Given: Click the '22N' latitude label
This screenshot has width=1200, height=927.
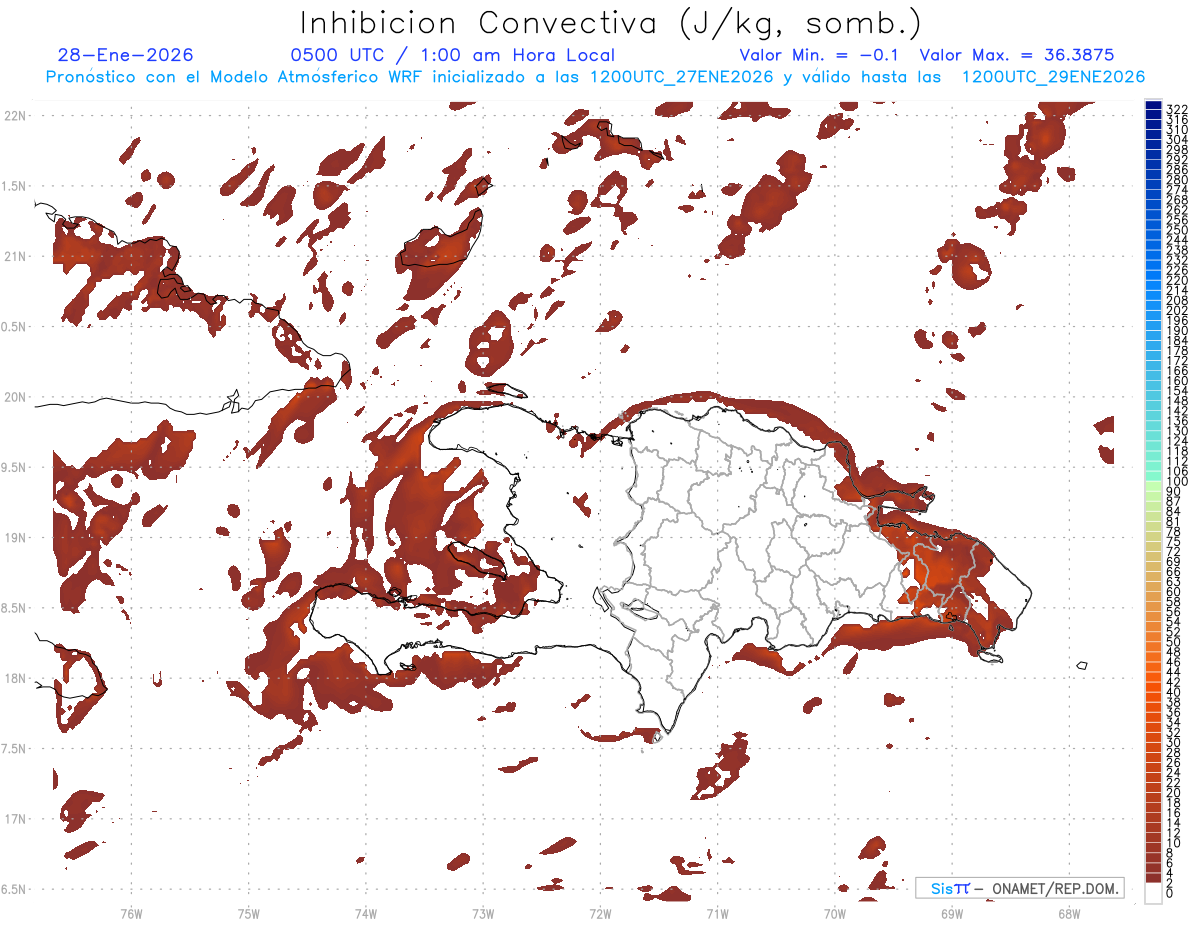Looking at the screenshot, I should [15, 116].
